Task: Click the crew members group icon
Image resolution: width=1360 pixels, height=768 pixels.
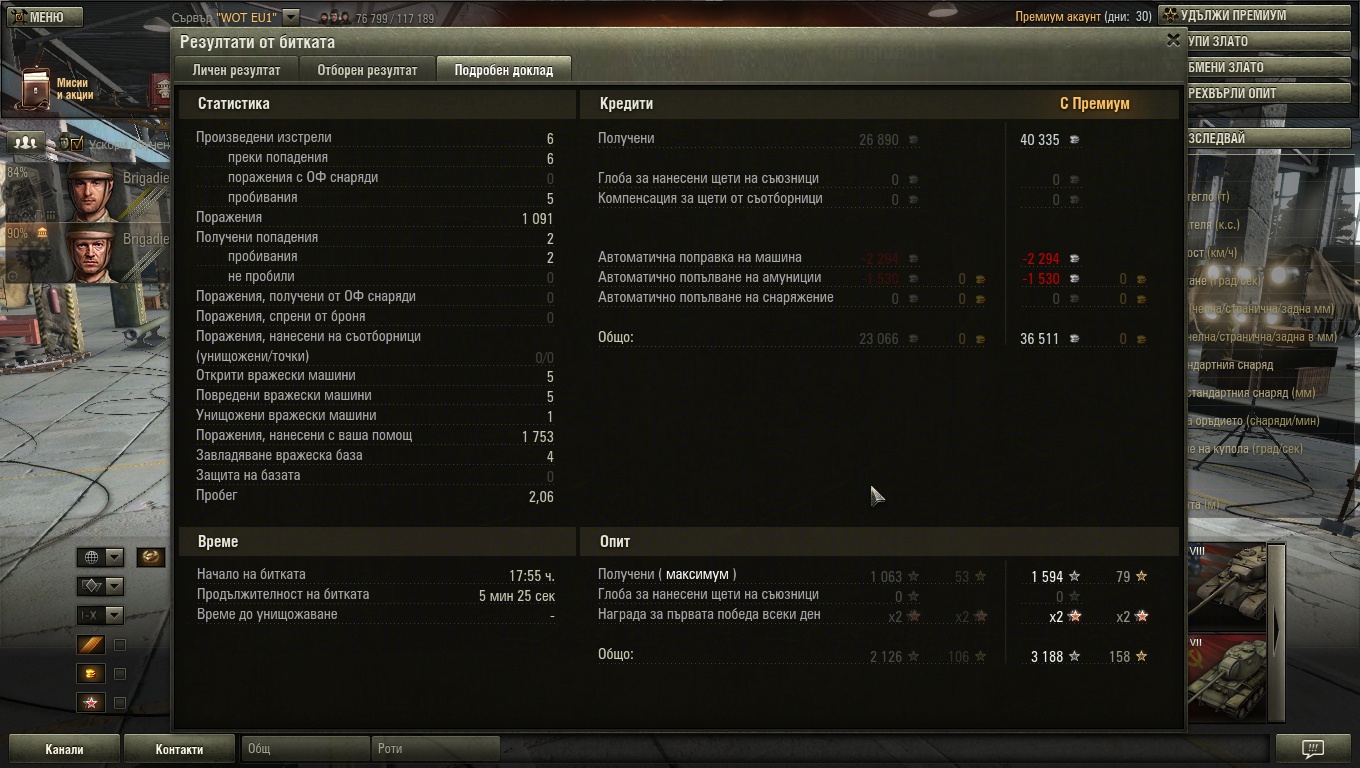Action: tap(26, 142)
